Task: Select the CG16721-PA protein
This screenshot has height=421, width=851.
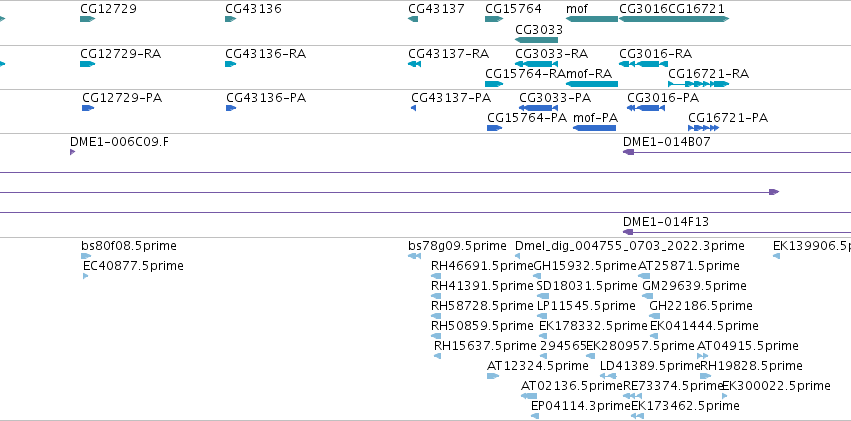Action: (x=703, y=128)
